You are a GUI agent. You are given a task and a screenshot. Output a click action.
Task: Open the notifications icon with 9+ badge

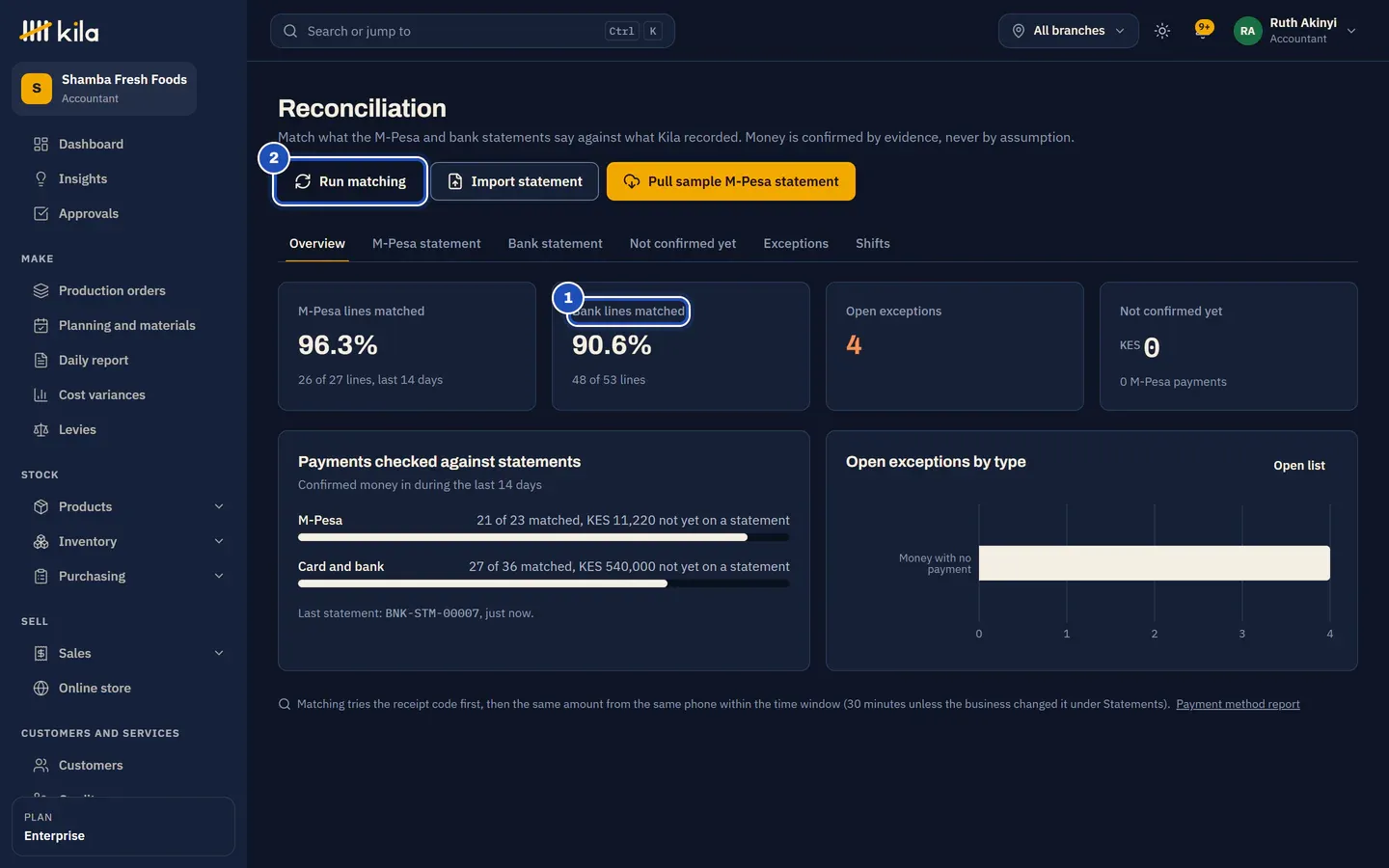[x=1203, y=30]
